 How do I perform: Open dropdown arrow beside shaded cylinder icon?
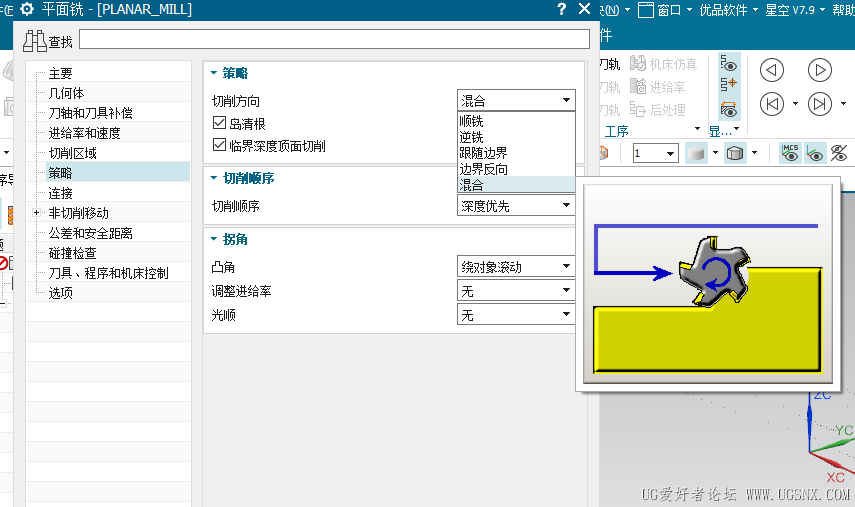click(715, 153)
